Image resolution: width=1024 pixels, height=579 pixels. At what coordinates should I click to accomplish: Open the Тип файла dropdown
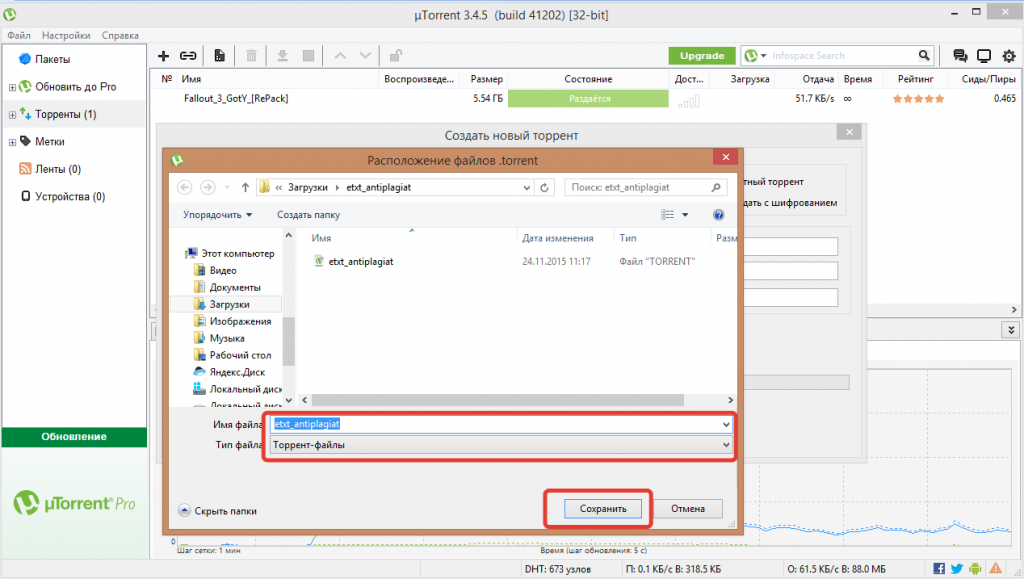(x=501, y=445)
